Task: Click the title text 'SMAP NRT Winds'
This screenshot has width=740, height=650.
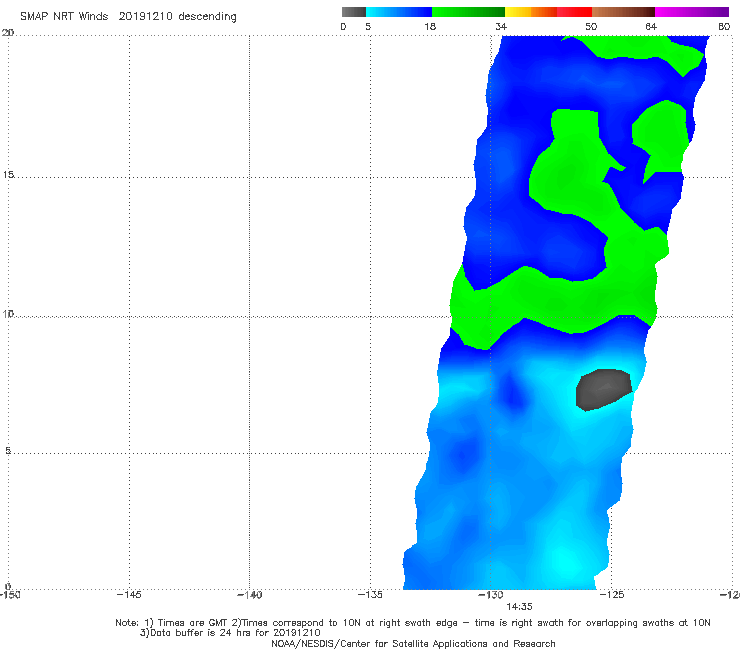Action: point(64,17)
